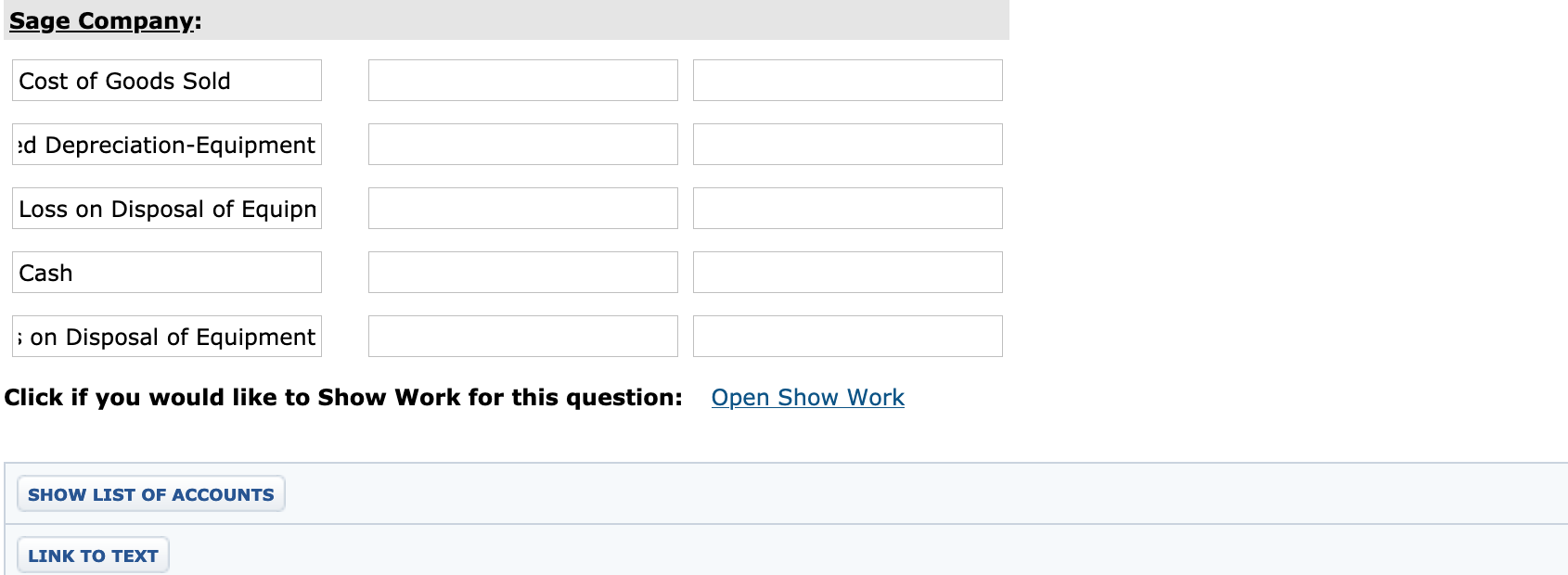Image resolution: width=1568 pixels, height=575 pixels.
Task: Click the LINK TO TEXT button
Action: pyautogui.click(x=93, y=555)
